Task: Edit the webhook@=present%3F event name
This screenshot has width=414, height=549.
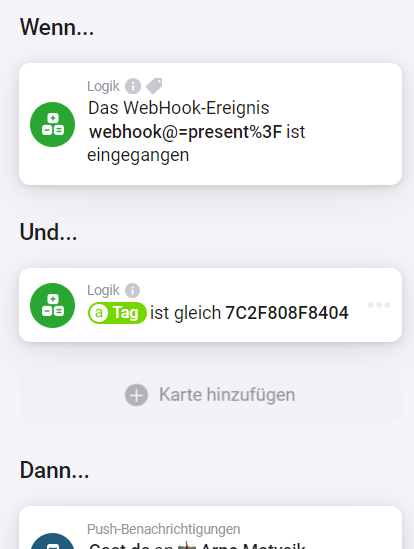Action: 185,132
